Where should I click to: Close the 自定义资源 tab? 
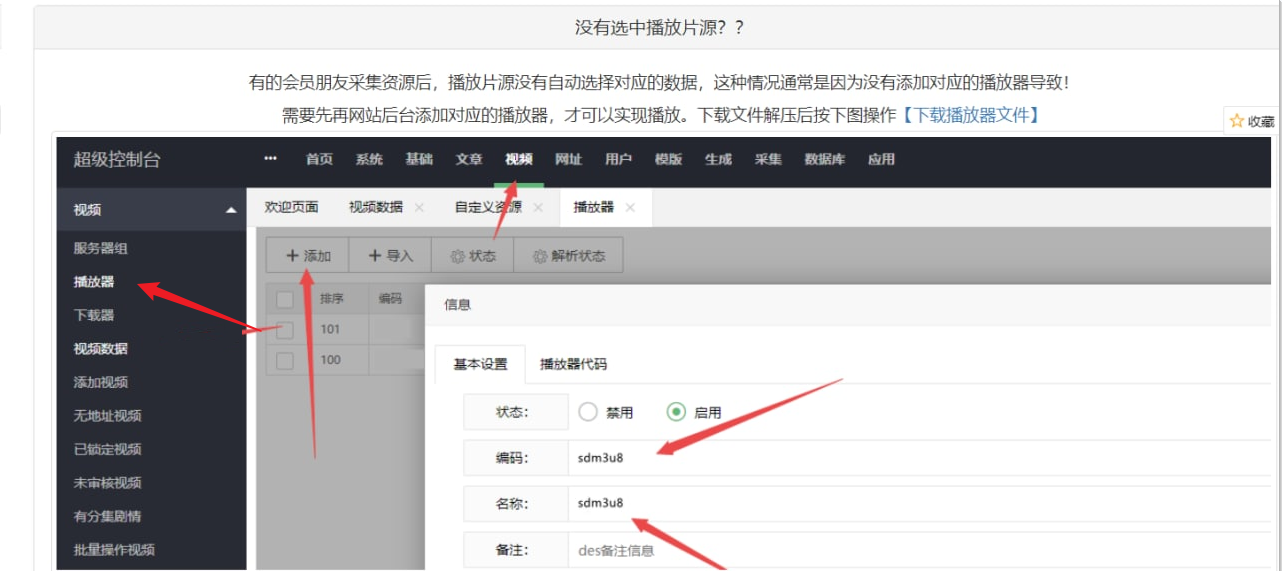coord(538,207)
